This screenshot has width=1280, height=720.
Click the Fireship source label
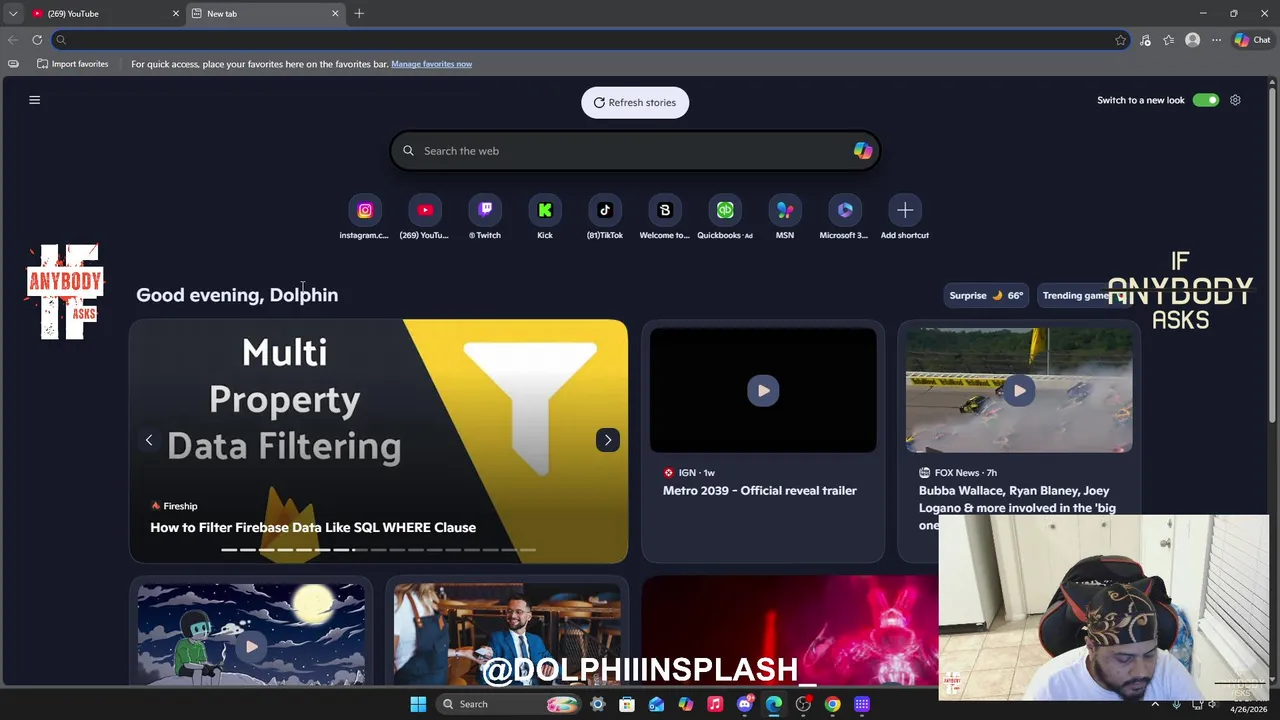click(174, 506)
